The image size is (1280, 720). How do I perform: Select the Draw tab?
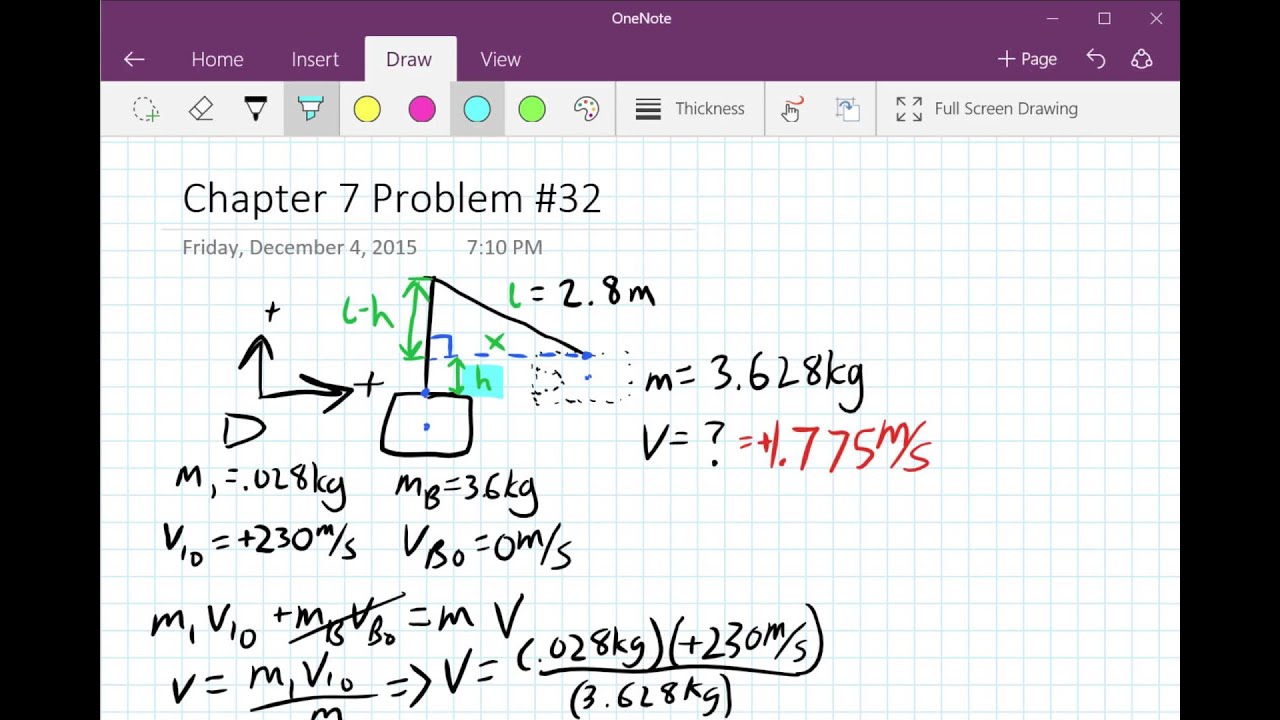click(x=409, y=59)
